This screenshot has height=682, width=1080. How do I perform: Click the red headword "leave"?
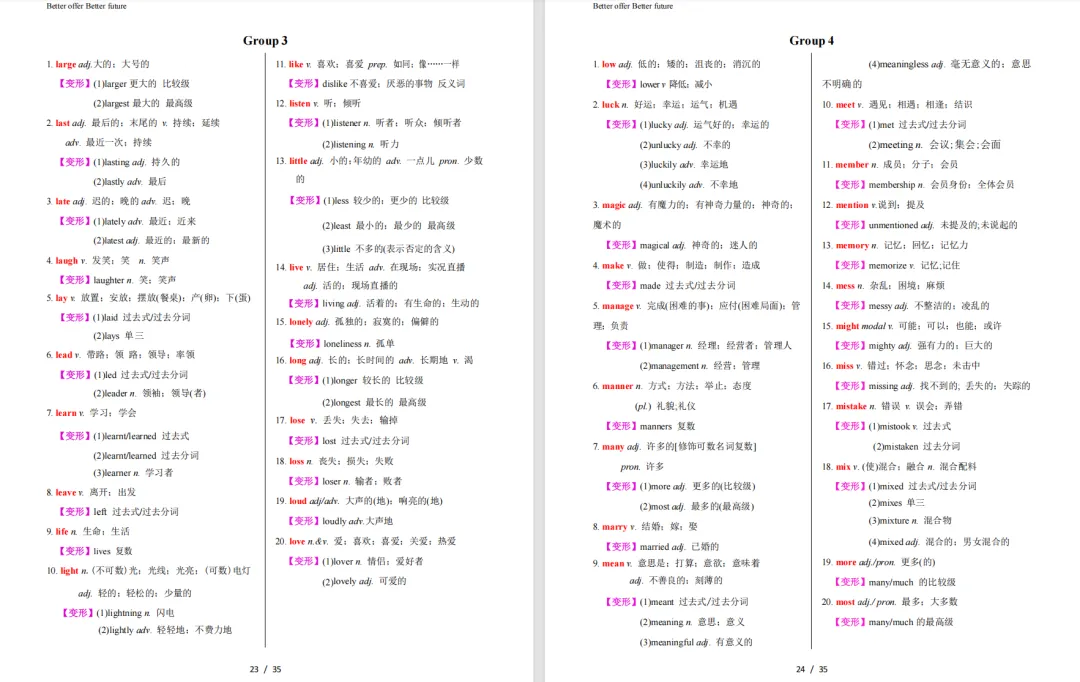66,492
